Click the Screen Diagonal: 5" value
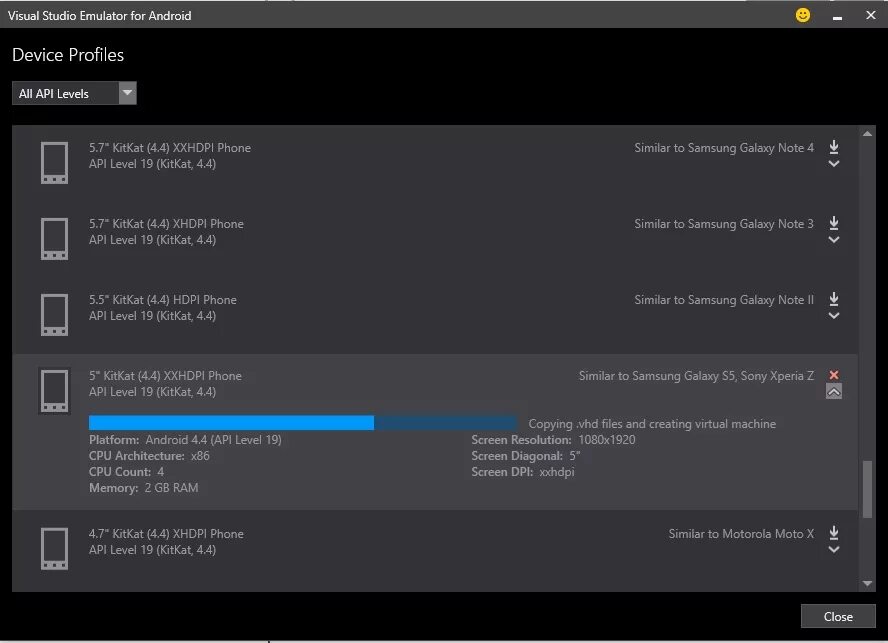This screenshot has height=643, width=888. coord(575,455)
